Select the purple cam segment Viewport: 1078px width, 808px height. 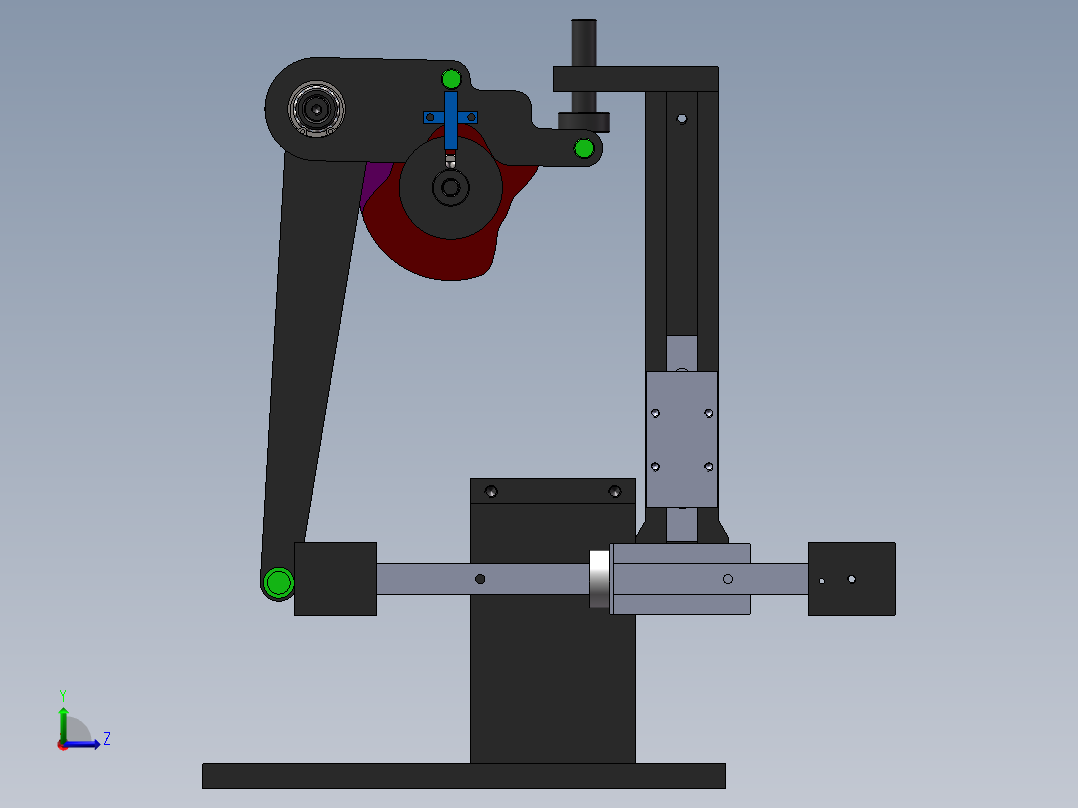(375, 182)
